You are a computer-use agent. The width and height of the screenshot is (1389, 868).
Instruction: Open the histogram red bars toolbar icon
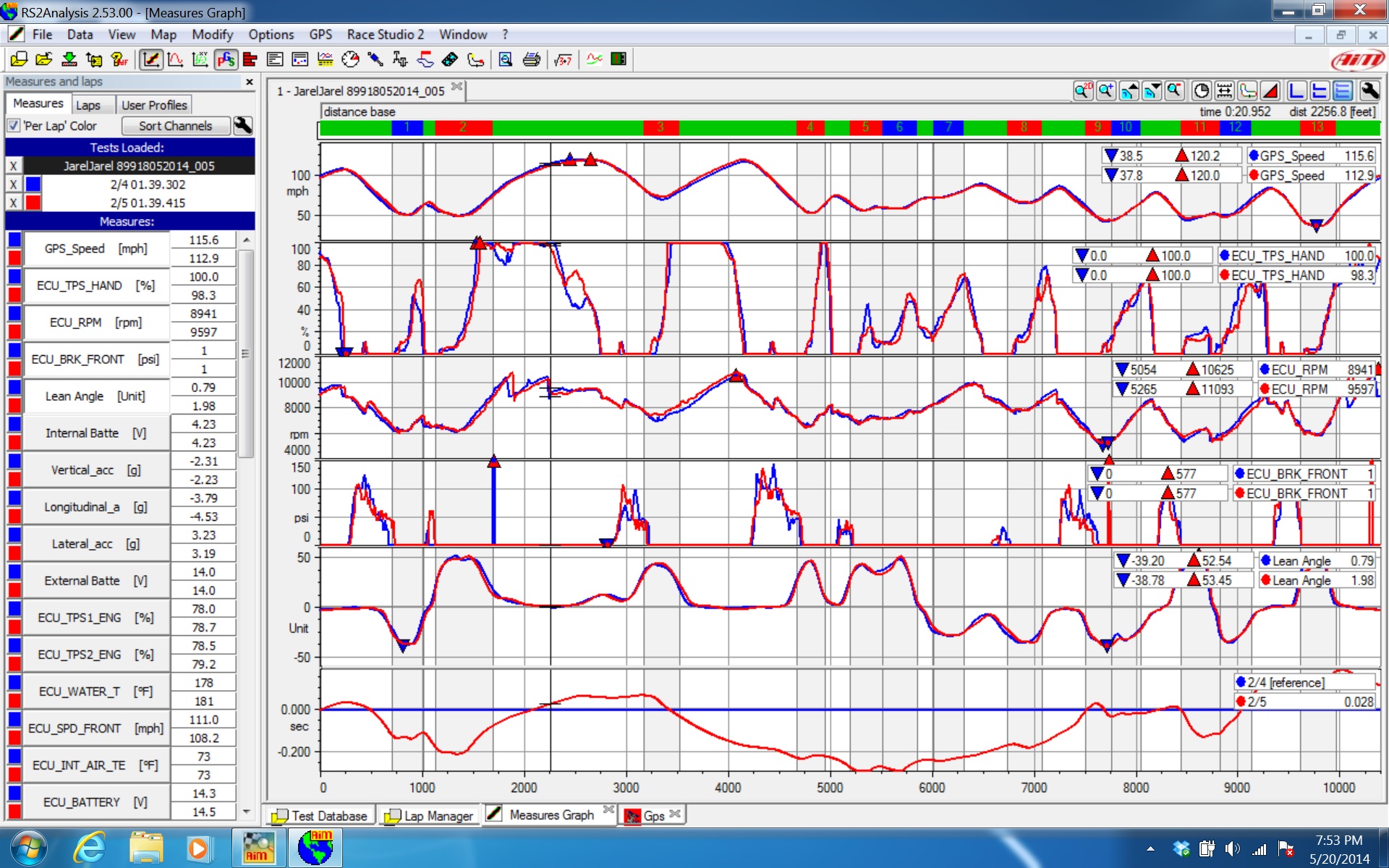point(250,59)
